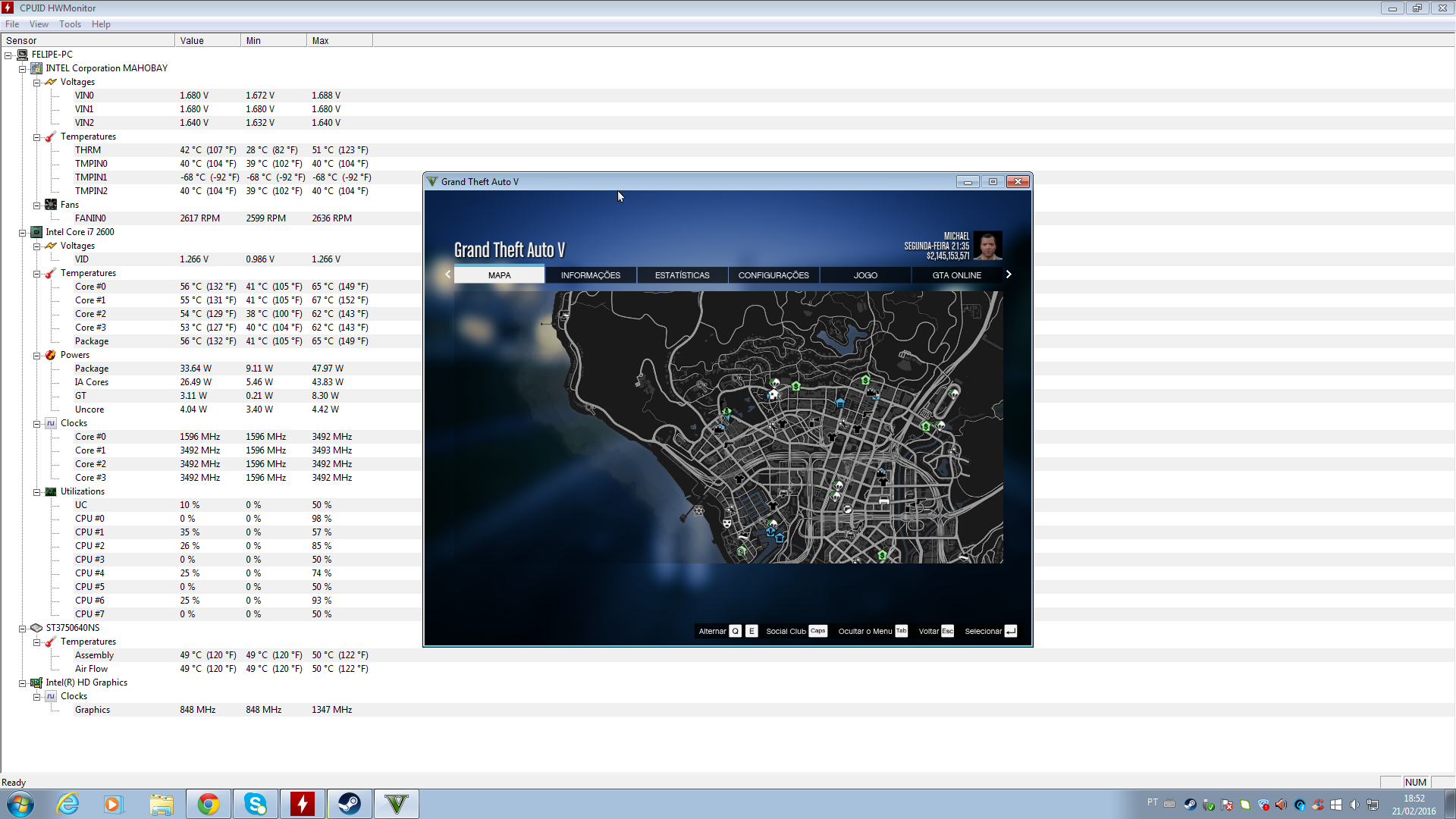Open the orange speaker audio manager icon
Image resolution: width=1456 pixels, height=819 pixels.
point(1282,805)
